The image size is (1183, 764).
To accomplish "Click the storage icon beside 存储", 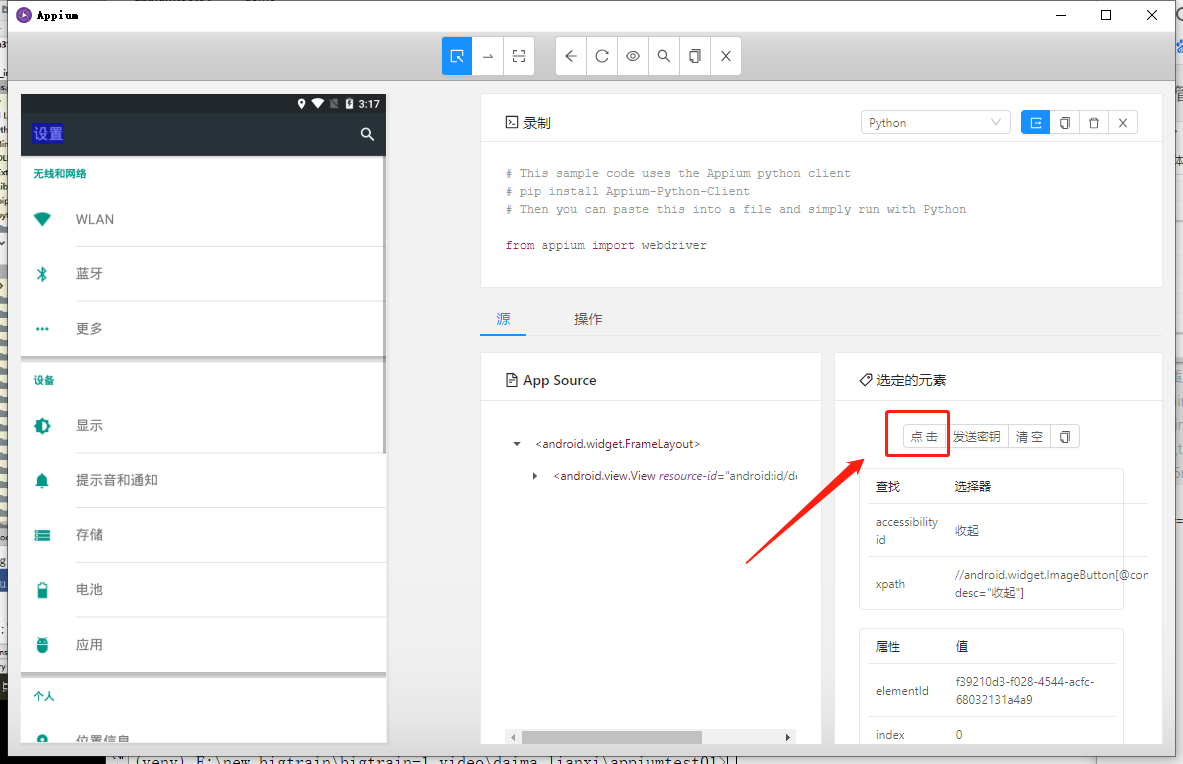I will coord(42,535).
